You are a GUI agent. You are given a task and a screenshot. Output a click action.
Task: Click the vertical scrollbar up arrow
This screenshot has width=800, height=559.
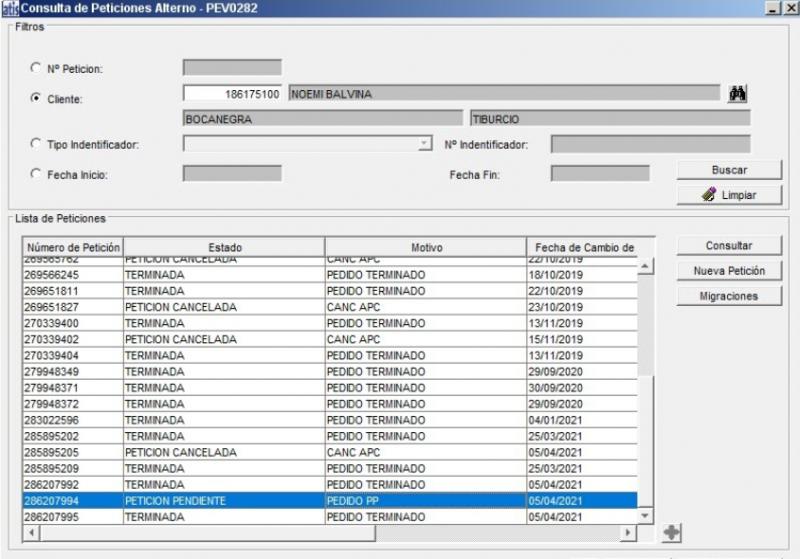click(645, 266)
